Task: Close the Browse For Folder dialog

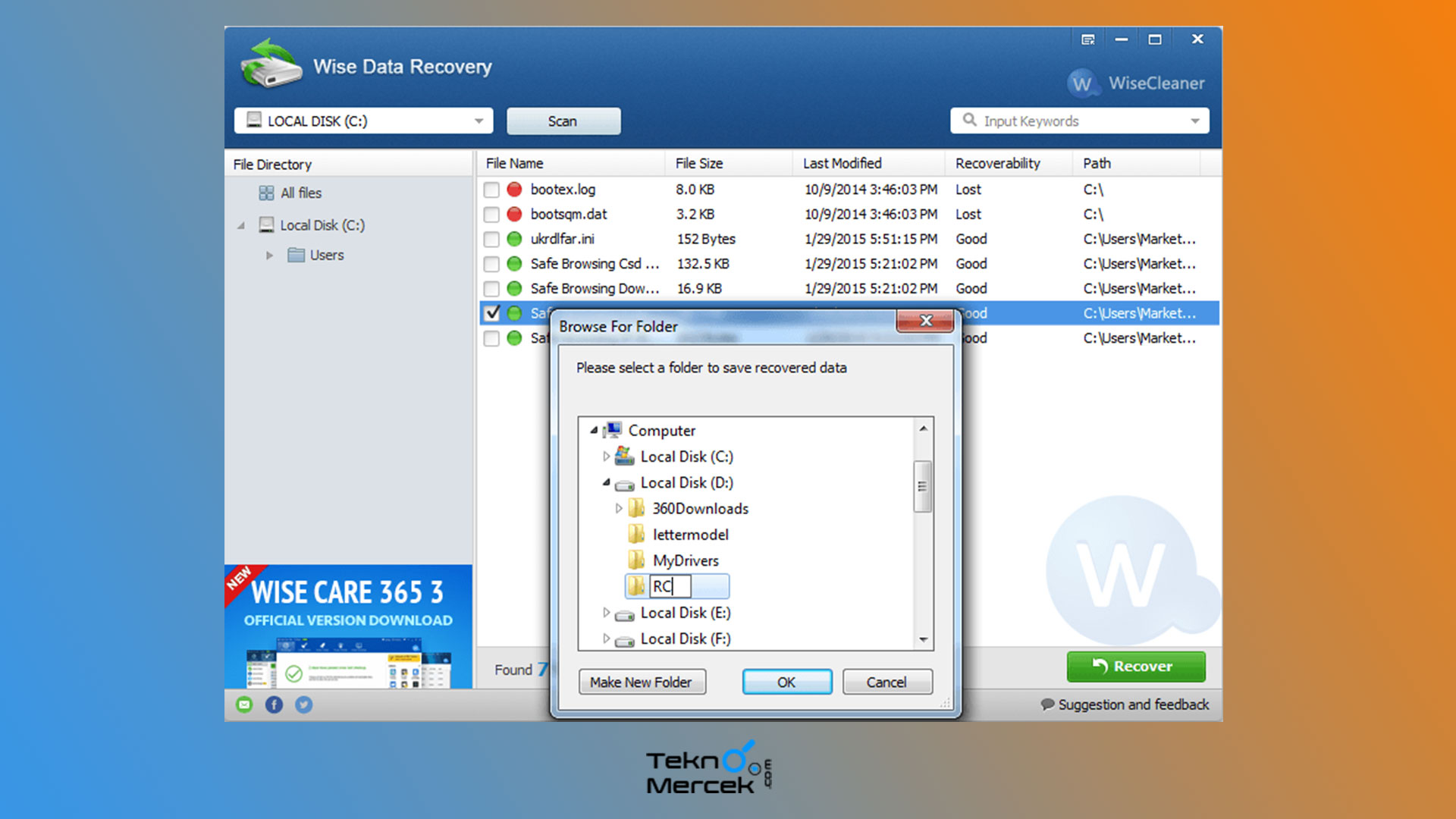Action: click(x=925, y=321)
